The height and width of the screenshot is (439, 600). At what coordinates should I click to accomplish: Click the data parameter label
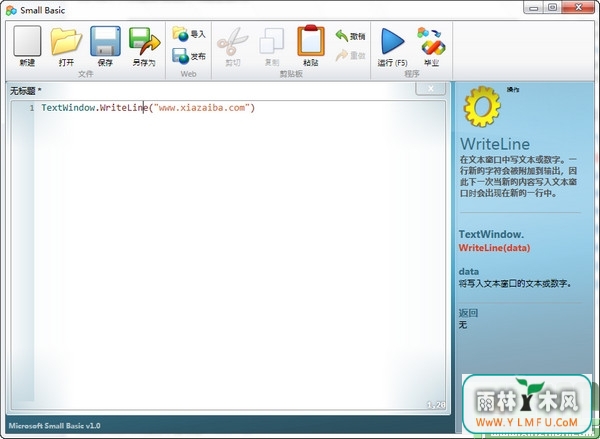tap(469, 271)
